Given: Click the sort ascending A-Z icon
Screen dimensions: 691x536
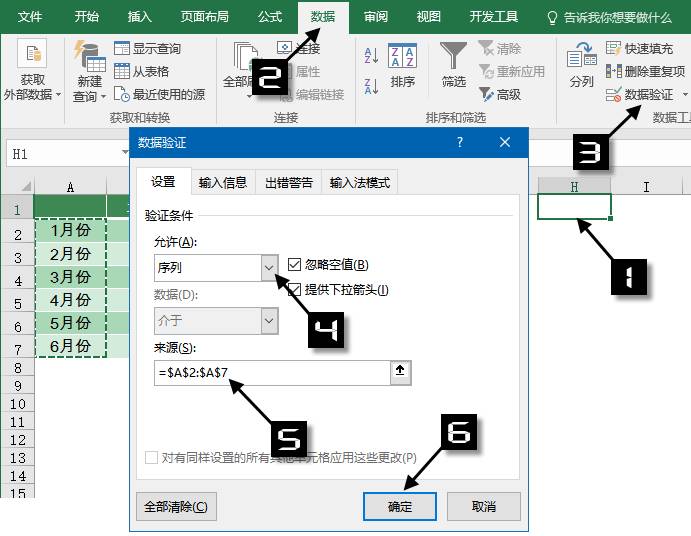Looking at the screenshot, I should (372, 56).
